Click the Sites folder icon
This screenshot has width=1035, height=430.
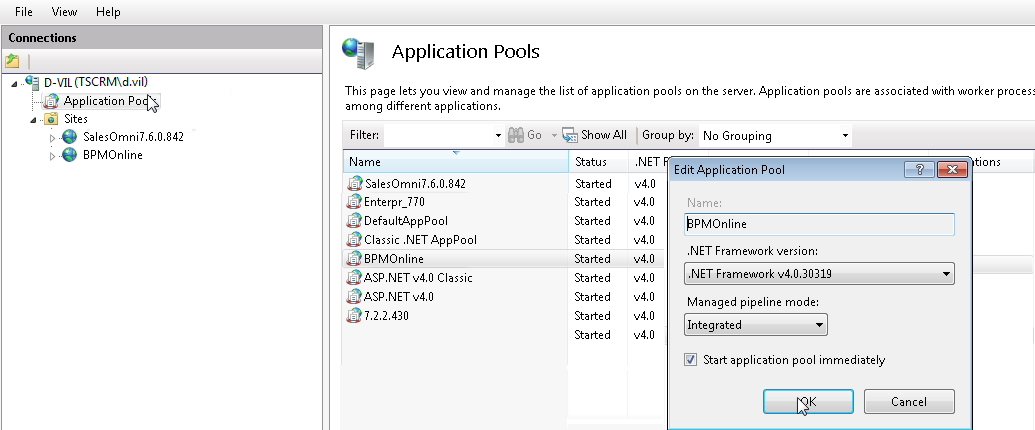tap(50, 119)
